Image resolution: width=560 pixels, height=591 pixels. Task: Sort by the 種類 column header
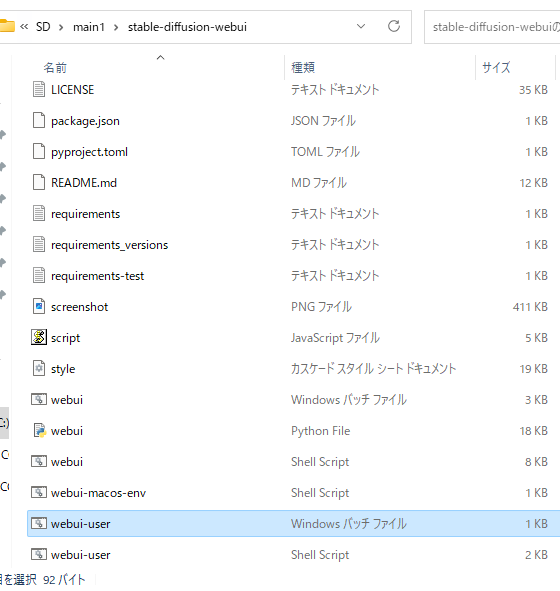pos(303,68)
